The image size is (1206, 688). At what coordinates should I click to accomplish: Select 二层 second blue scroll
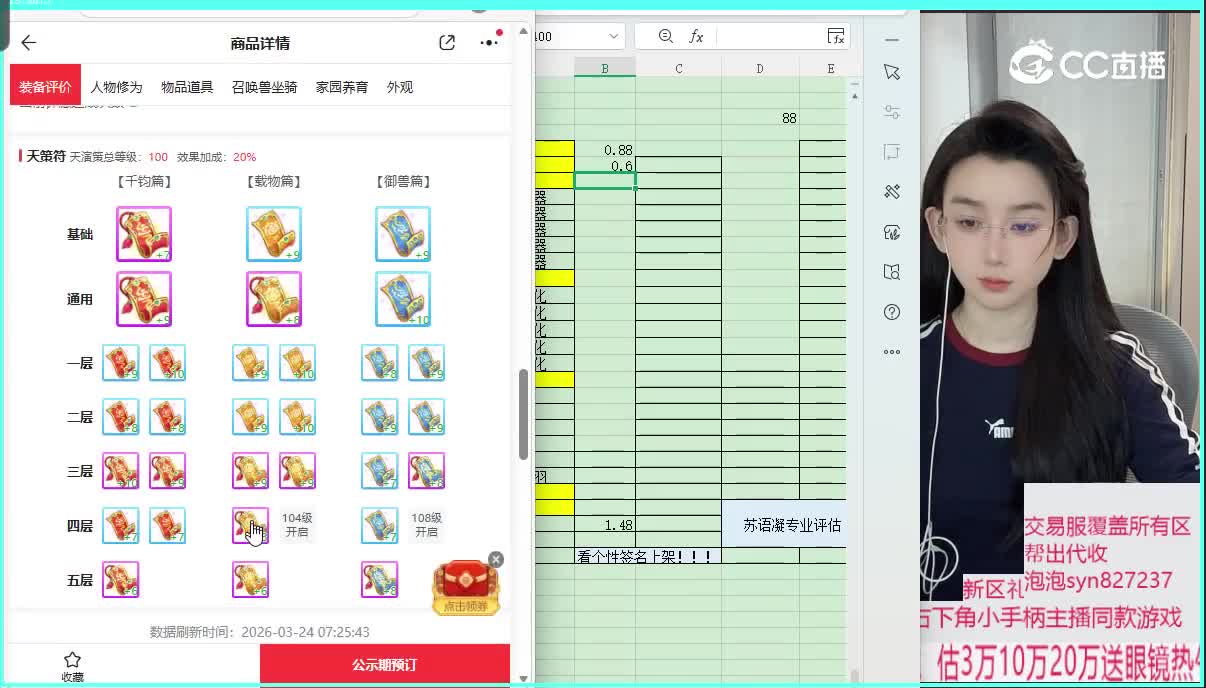[426, 417]
